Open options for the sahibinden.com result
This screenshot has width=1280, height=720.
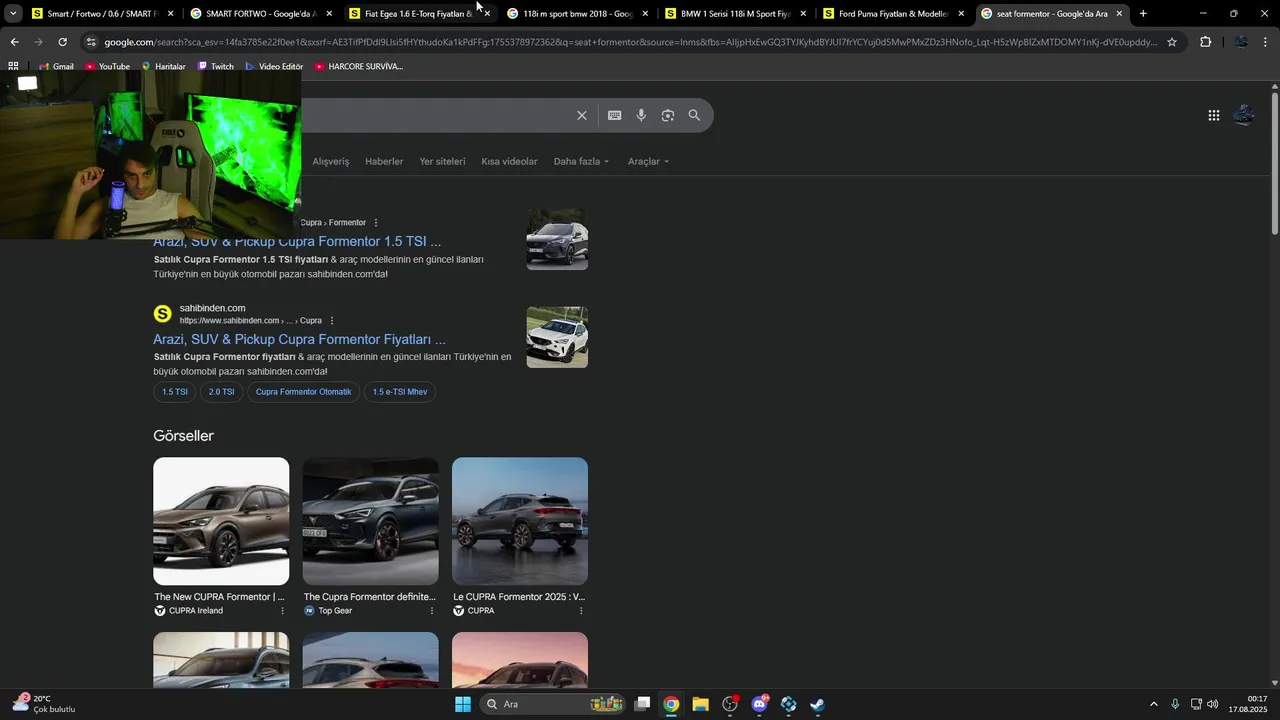click(x=332, y=320)
